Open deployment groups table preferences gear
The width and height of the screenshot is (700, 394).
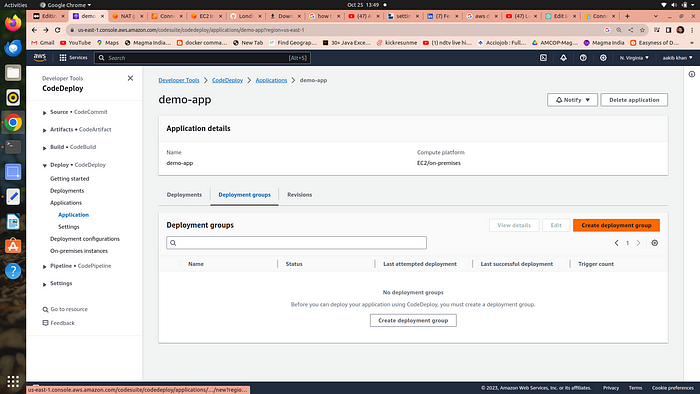(x=654, y=243)
